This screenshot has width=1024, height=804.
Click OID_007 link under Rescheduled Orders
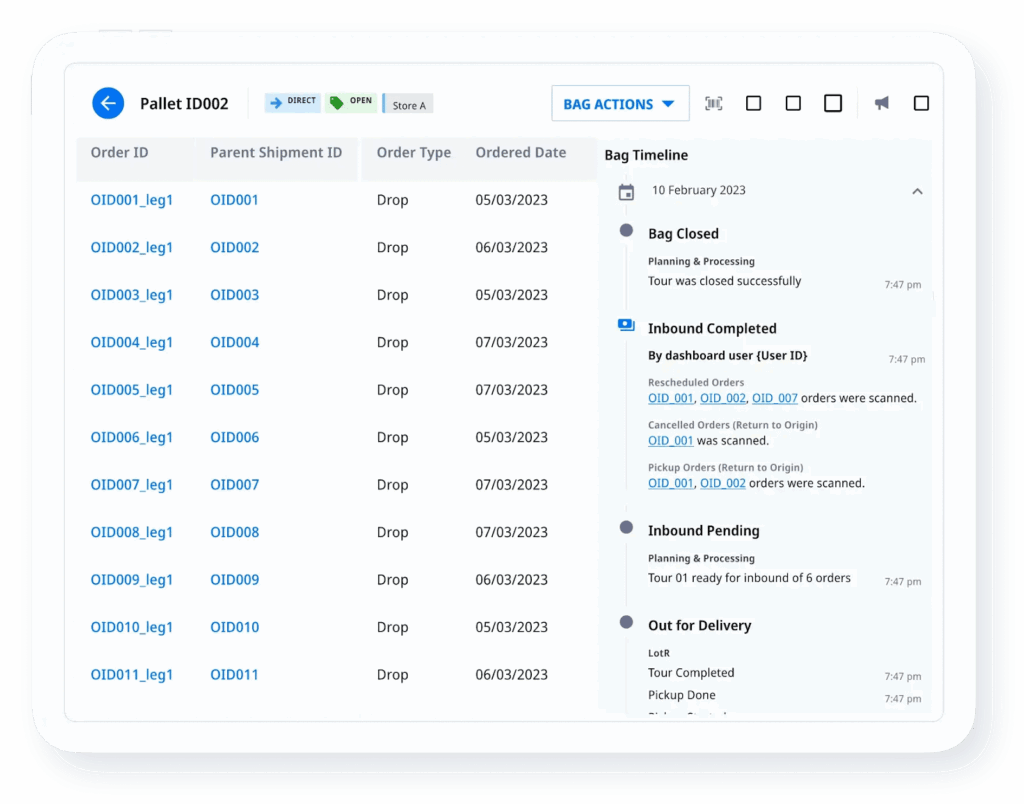pyautogui.click(x=774, y=398)
